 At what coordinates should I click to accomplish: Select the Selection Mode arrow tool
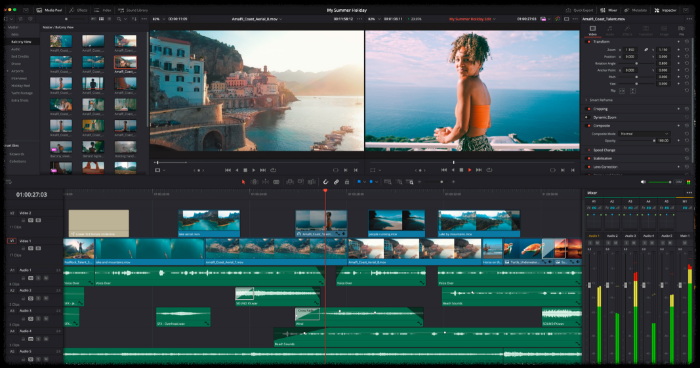[x=243, y=182]
